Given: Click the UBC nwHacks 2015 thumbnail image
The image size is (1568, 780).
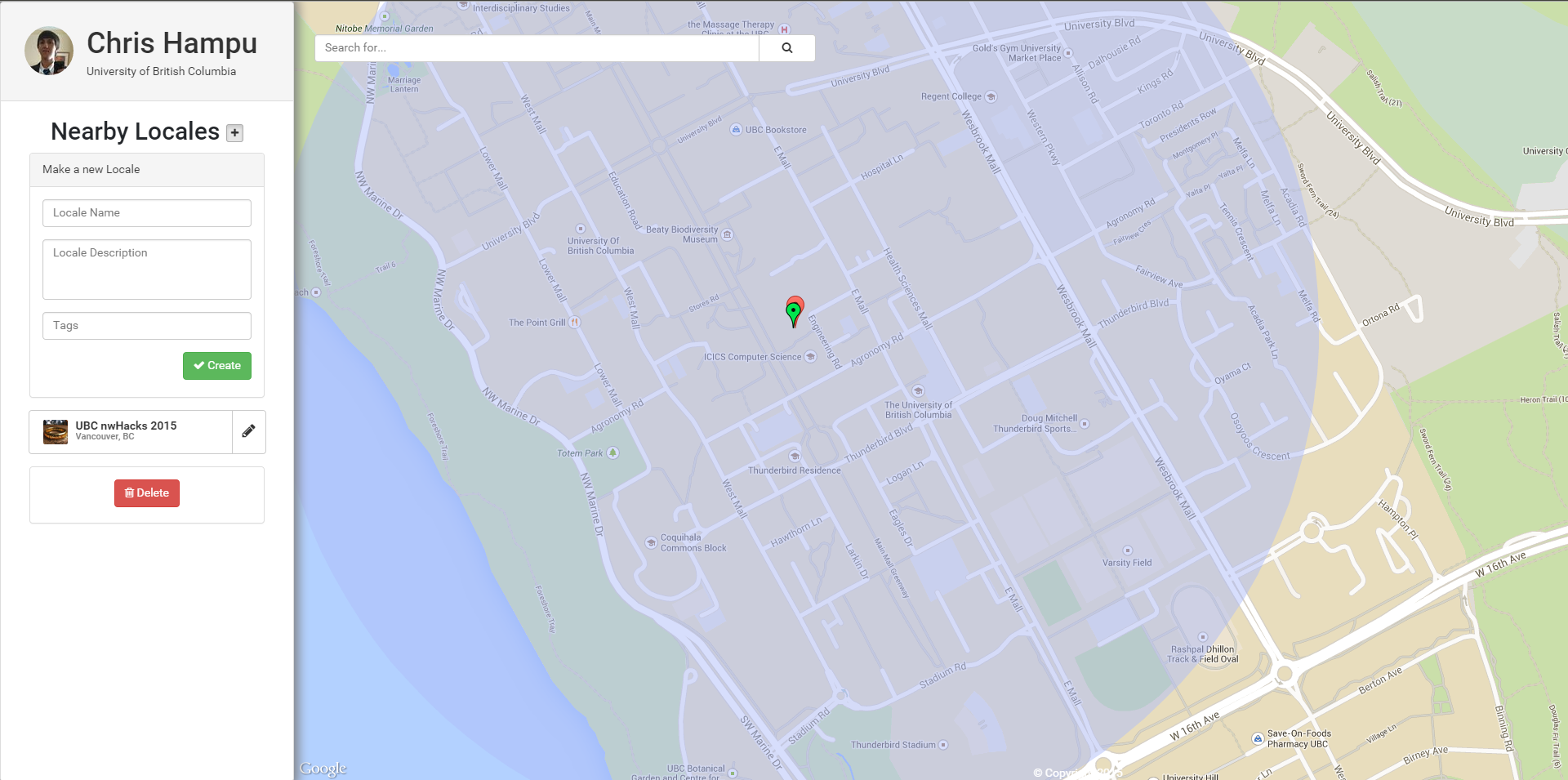Looking at the screenshot, I should click(x=56, y=432).
